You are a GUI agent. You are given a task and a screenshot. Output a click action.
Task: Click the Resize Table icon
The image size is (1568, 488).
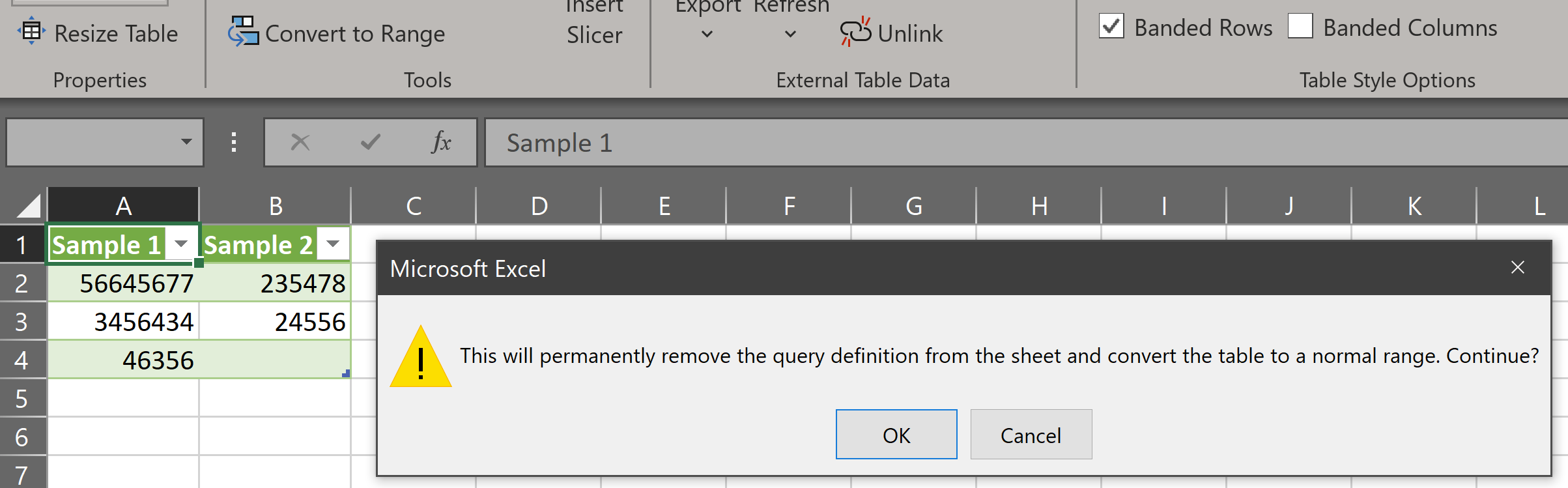[31, 32]
